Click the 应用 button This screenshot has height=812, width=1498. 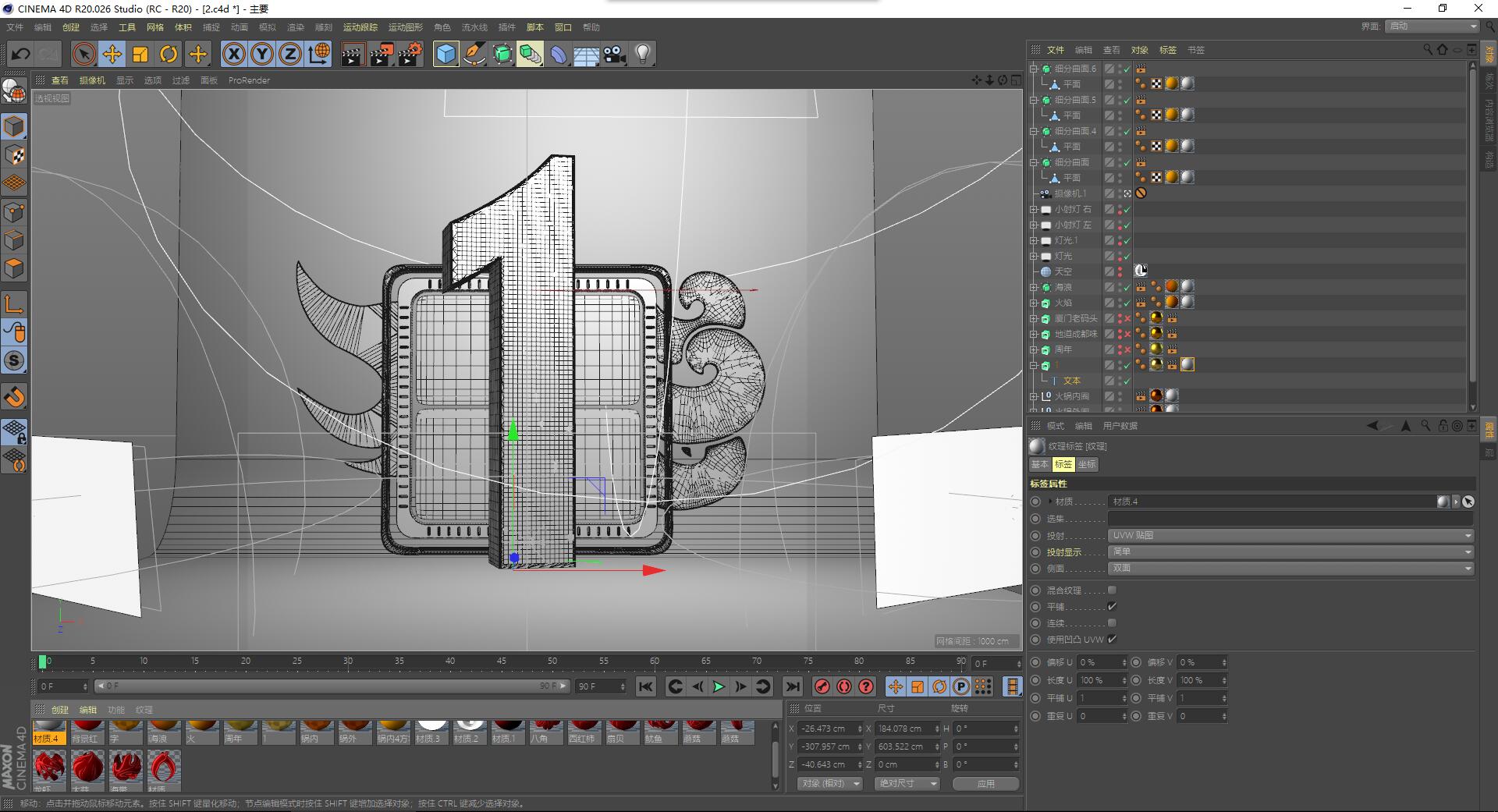[986, 783]
